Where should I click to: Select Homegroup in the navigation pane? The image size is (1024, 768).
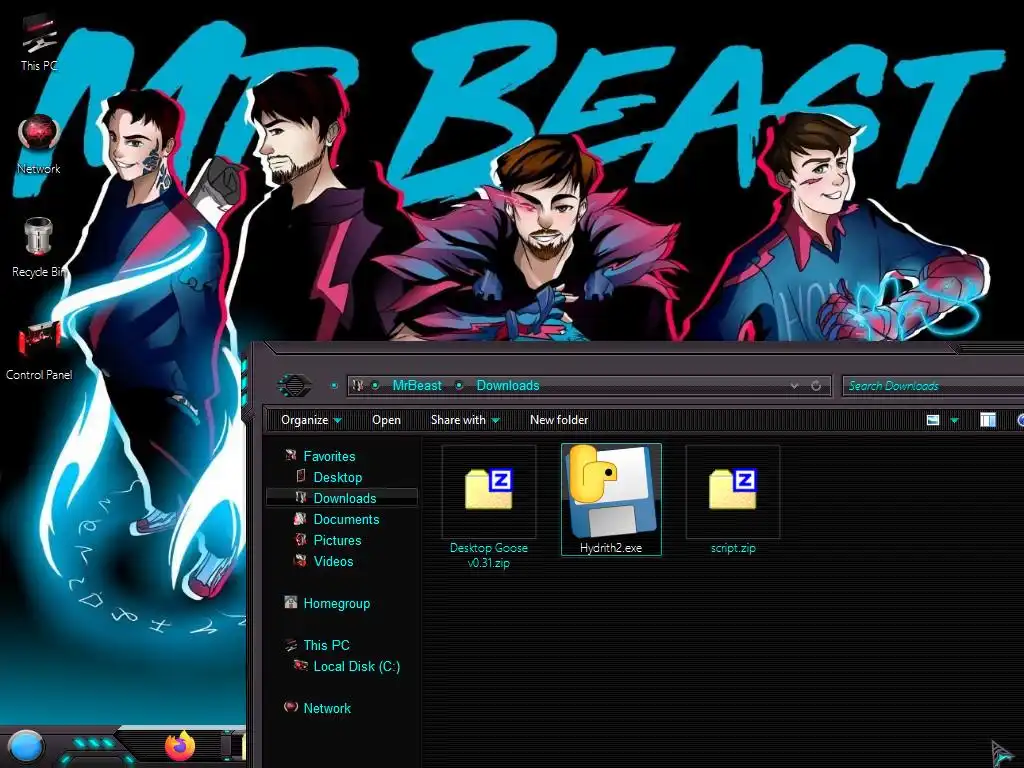(x=336, y=603)
